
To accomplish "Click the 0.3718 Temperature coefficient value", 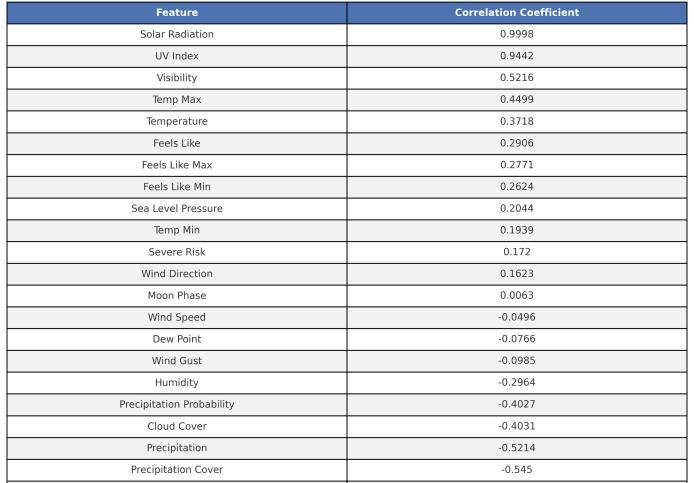I will [517, 121].
